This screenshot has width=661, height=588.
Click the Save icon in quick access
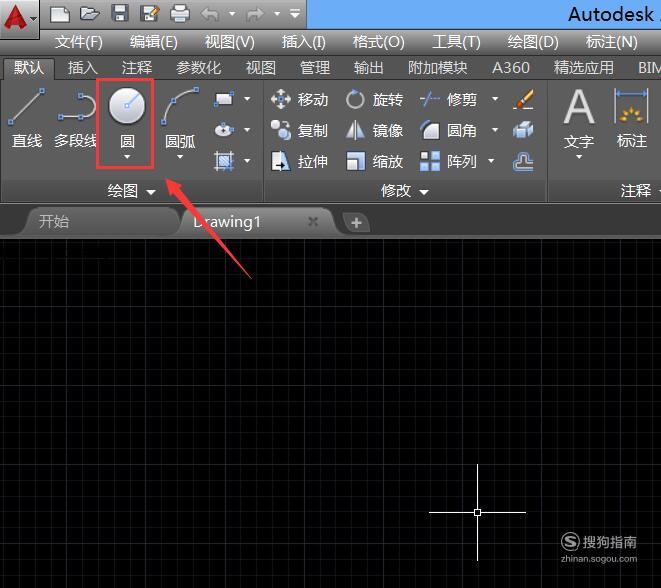click(120, 14)
